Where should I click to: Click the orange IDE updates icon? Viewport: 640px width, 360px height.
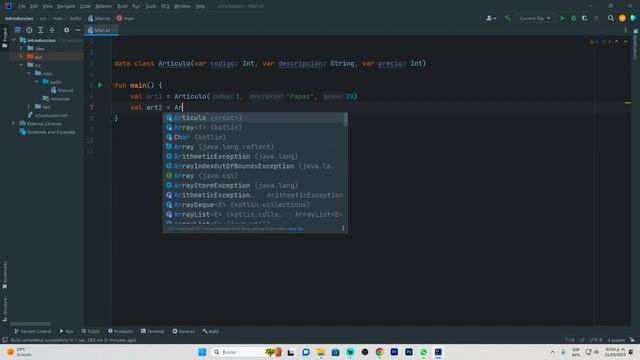(622, 18)
